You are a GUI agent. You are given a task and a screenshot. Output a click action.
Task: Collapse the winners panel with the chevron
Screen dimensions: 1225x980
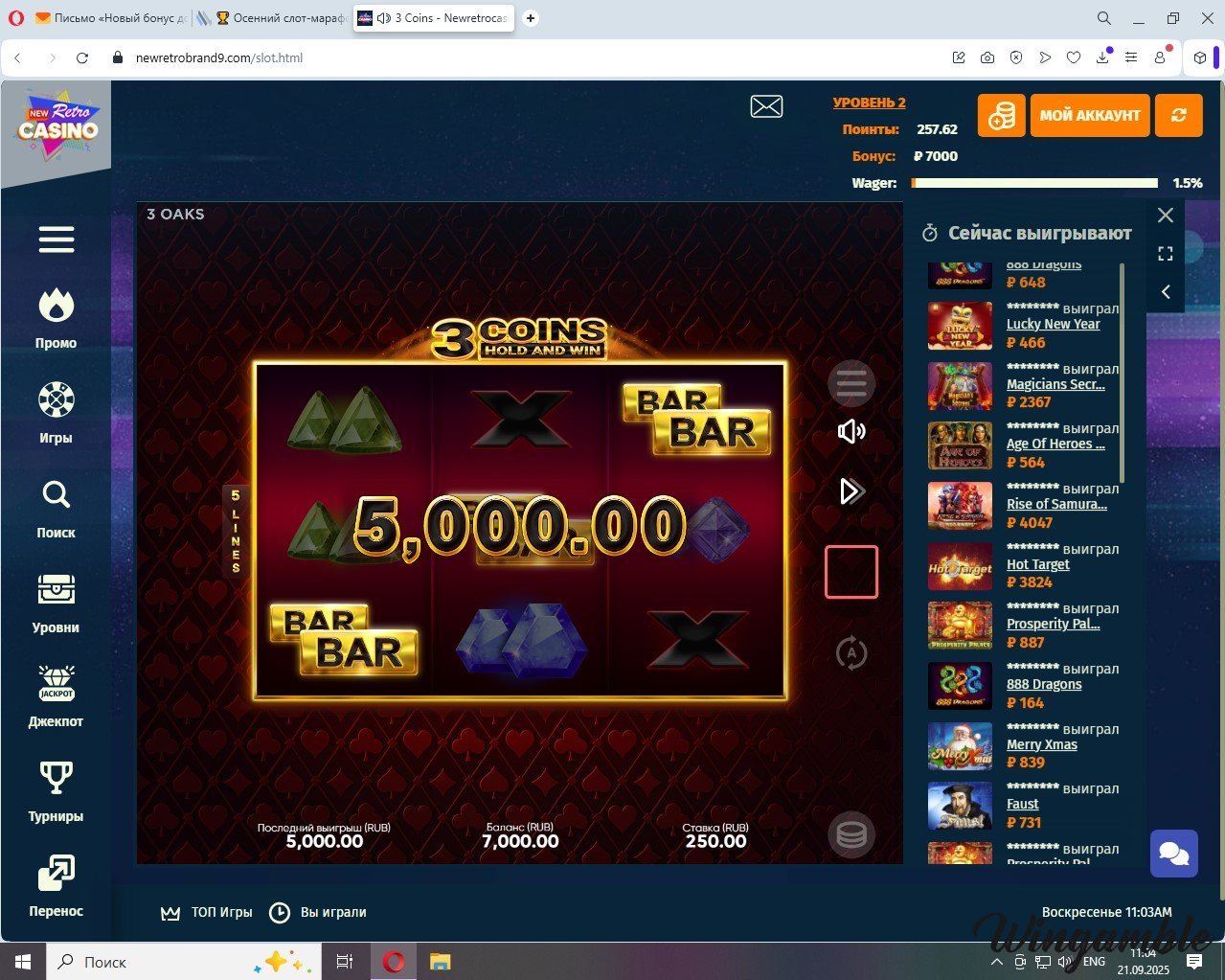(1166, 292)
